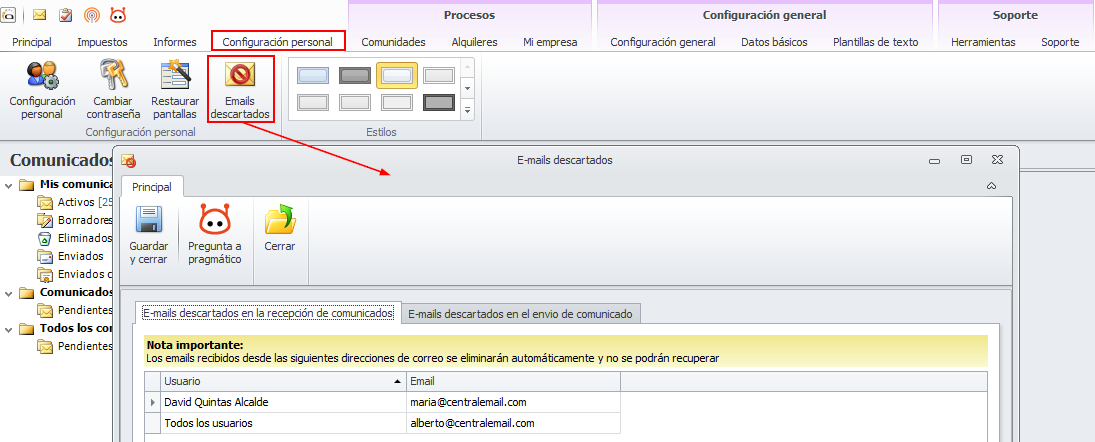This screenshot has width=1095, height=442.
Task: Click the Email column header
Action: (x=513, y=381)
